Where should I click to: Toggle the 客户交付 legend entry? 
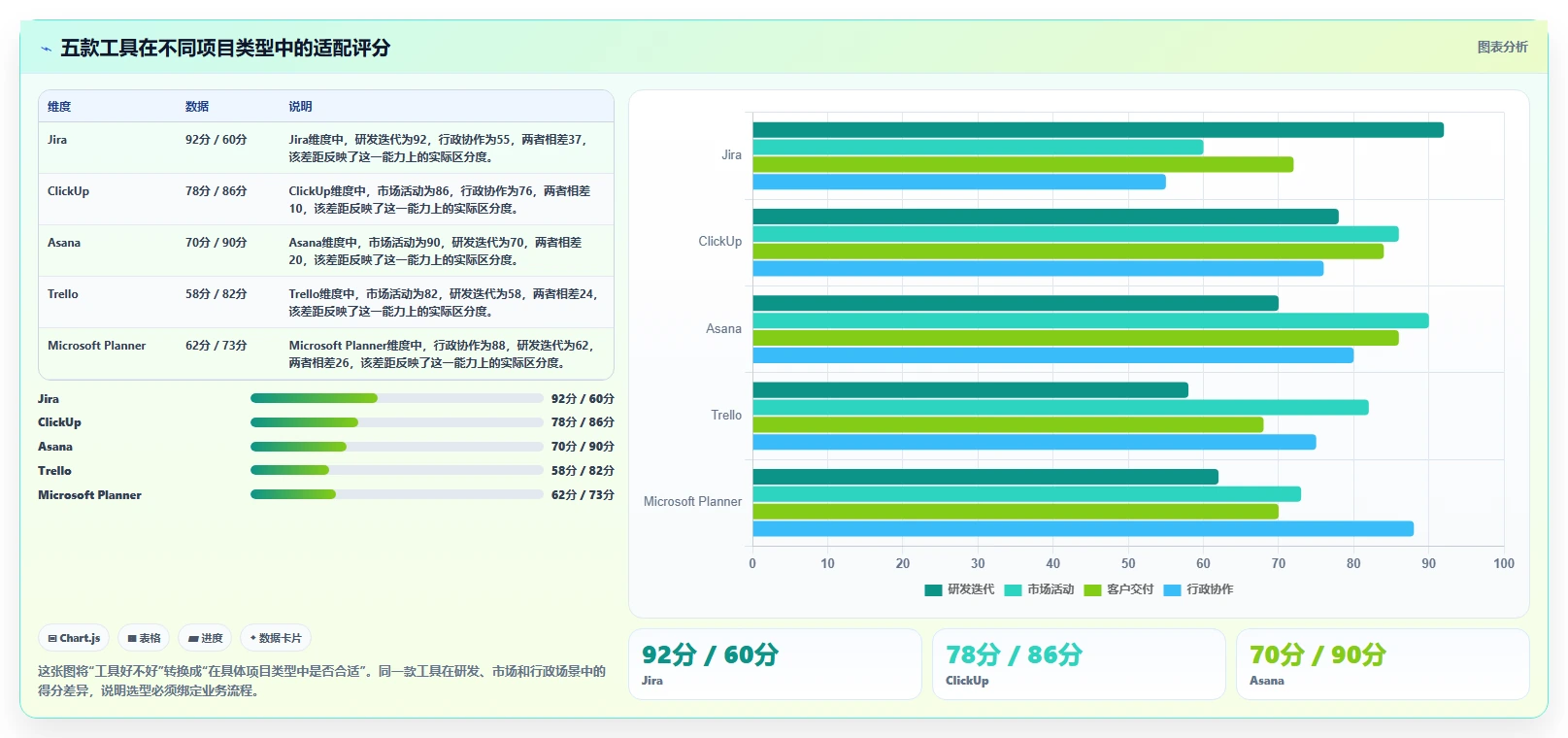click(x=1118, y=589)
